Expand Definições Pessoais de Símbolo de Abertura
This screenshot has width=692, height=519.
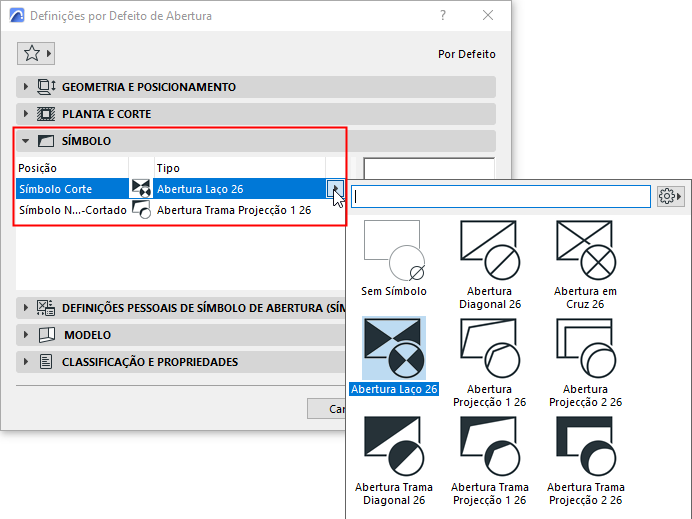click(26, 308)
